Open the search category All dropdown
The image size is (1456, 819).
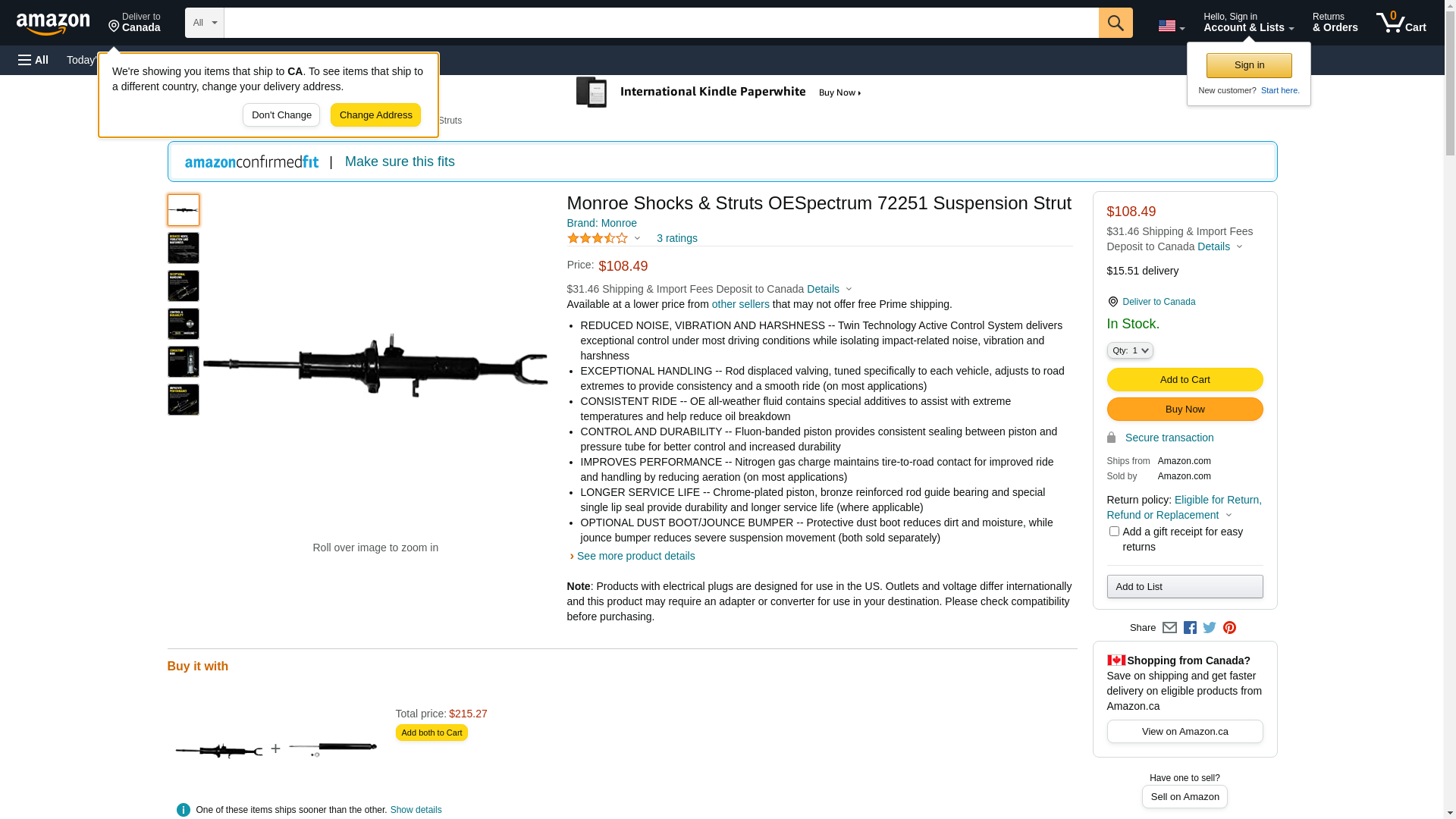click(204, 23)
